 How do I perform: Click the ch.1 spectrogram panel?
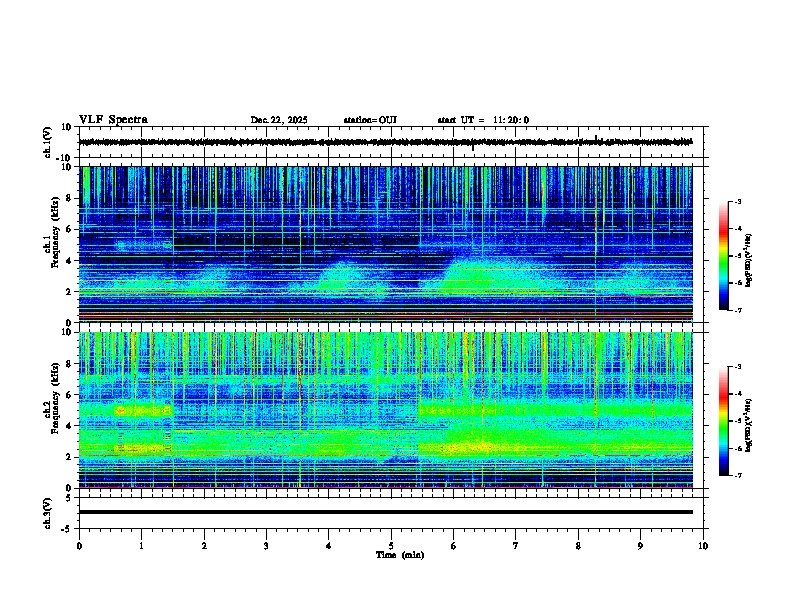385,244
